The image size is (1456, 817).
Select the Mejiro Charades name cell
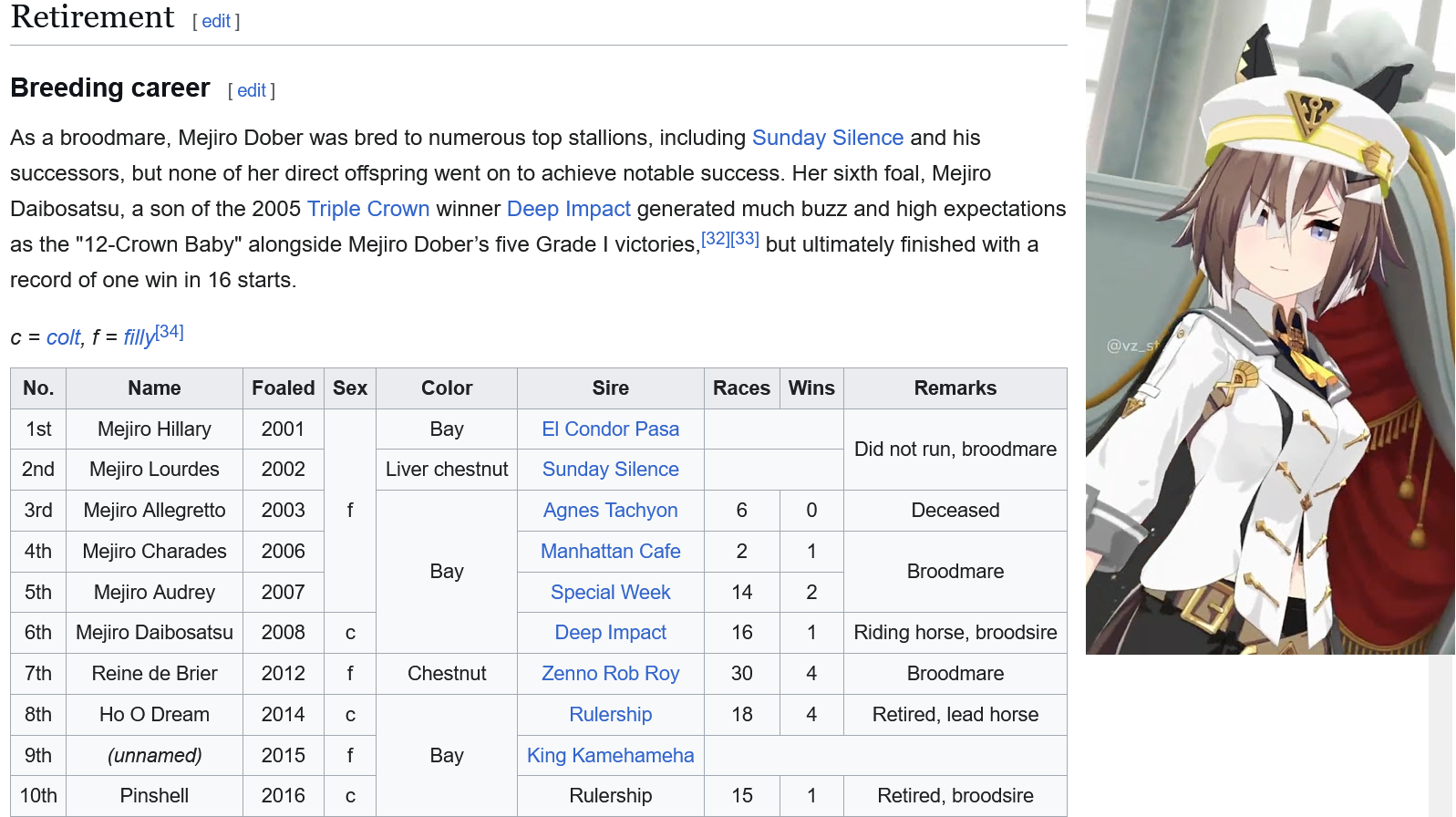[x=155, y=552]
